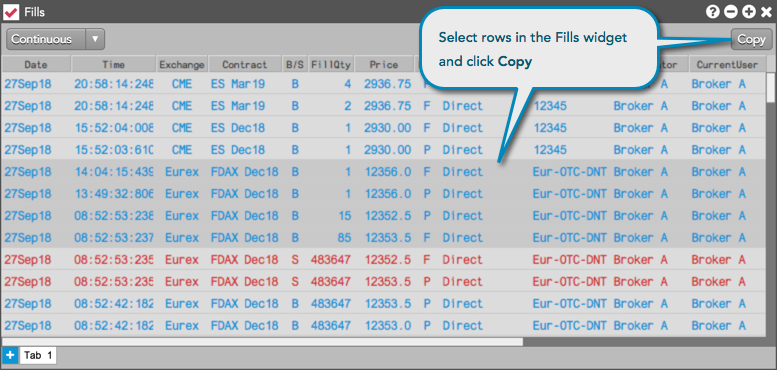Click the Copy button
Screen dimensions: 777x370
(x=751, y=40)
